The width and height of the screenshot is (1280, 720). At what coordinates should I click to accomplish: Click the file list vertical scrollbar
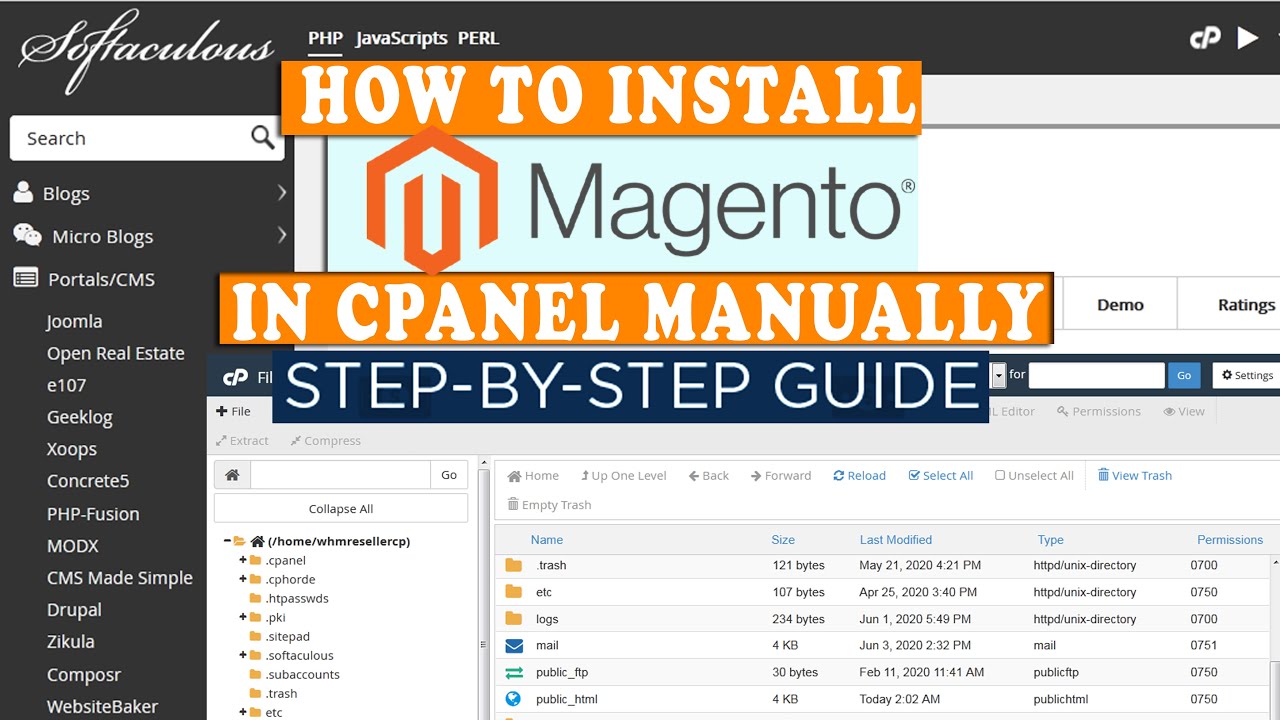1274,638
